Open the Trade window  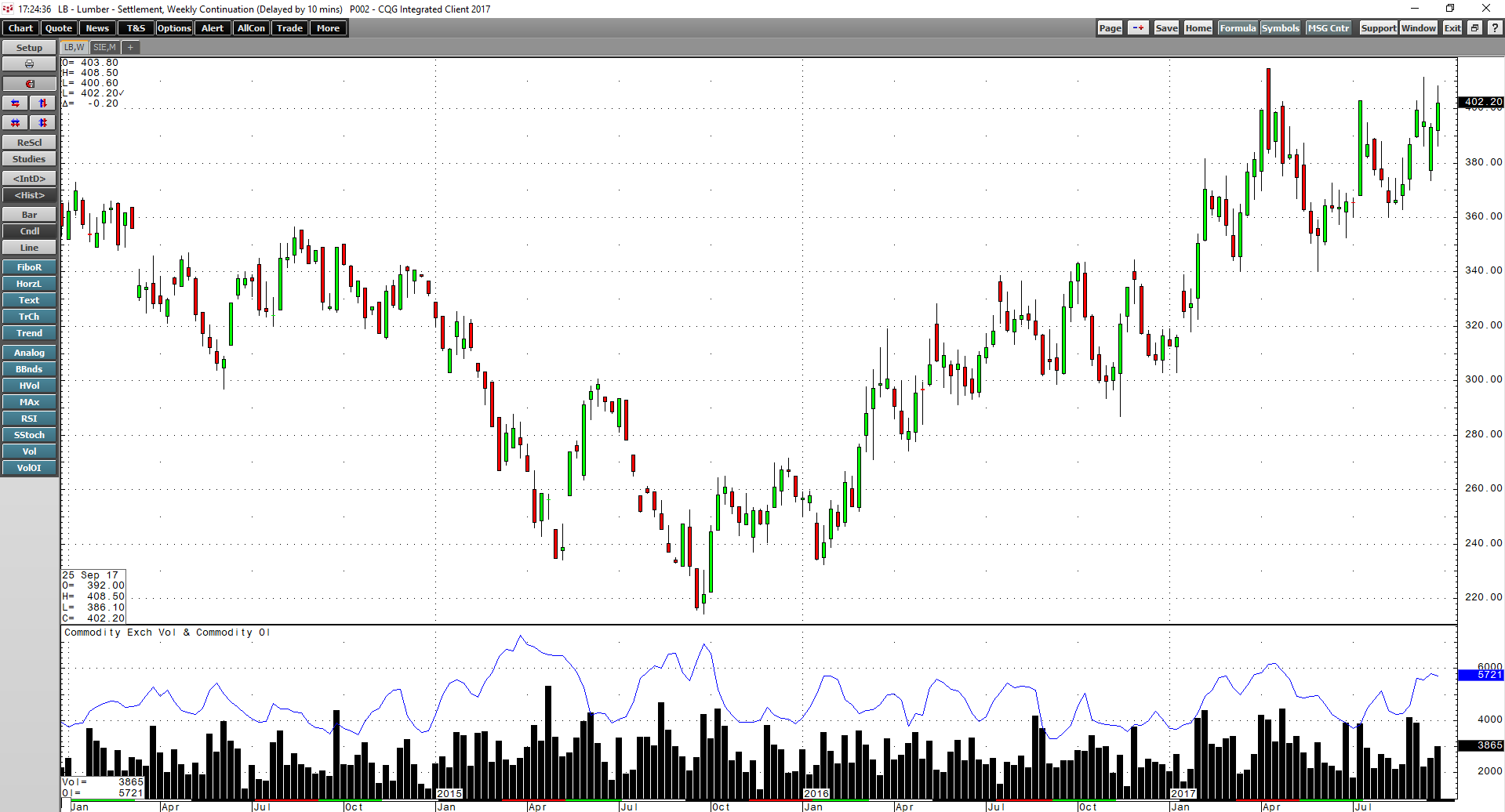coord(289,28)
